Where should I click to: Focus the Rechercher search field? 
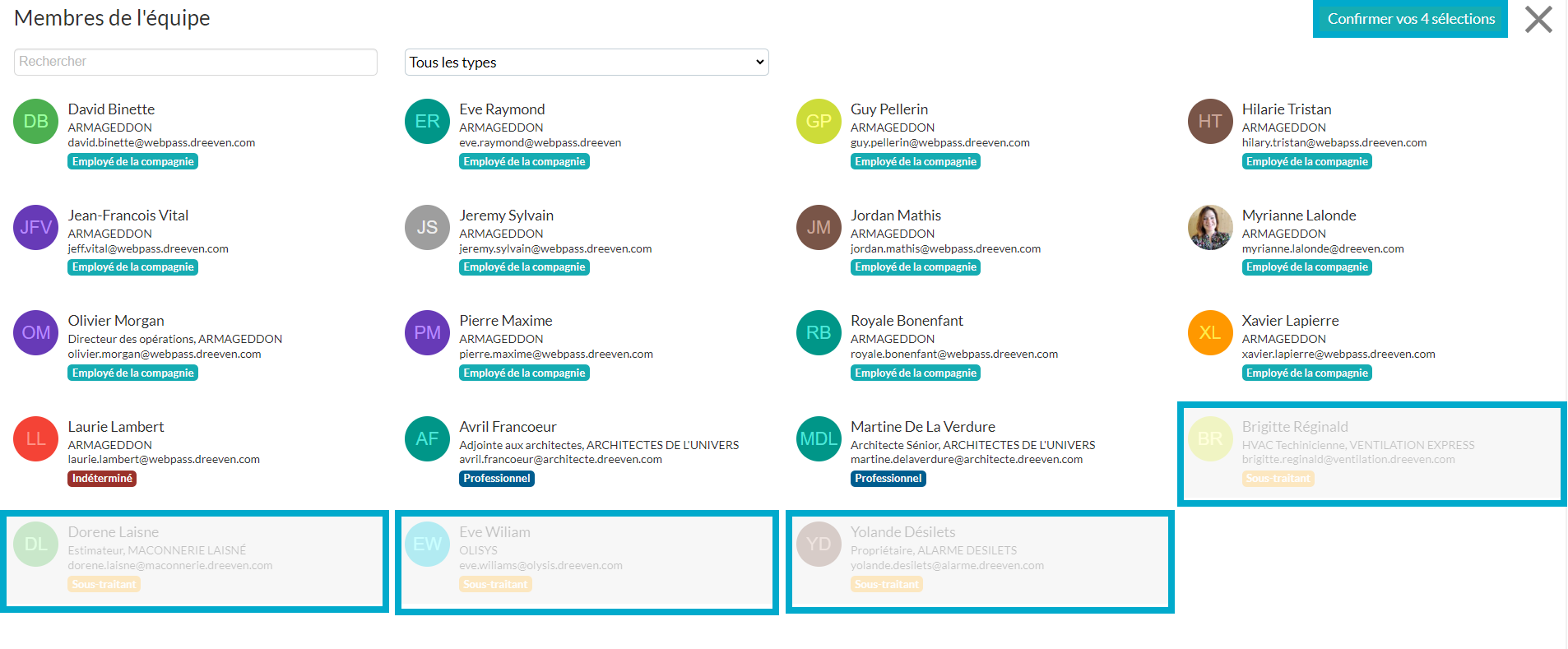point(195,62)
